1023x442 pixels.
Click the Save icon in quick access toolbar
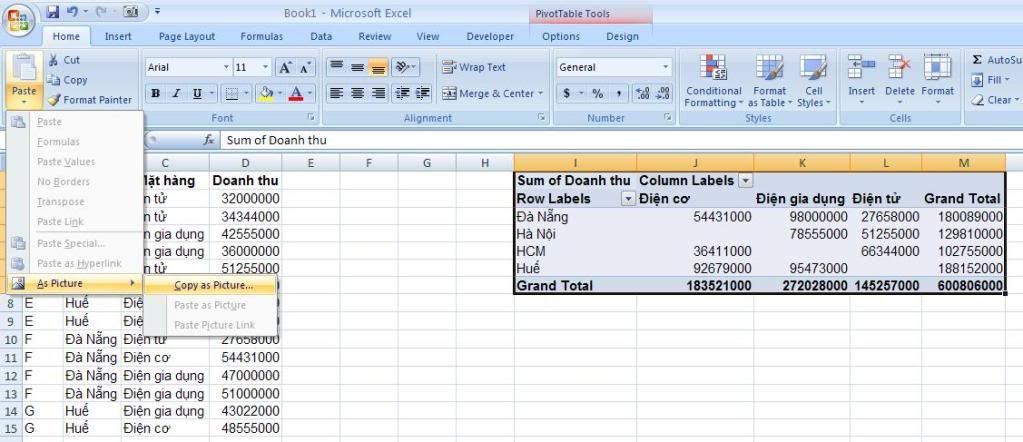click(x=53, y=14)
